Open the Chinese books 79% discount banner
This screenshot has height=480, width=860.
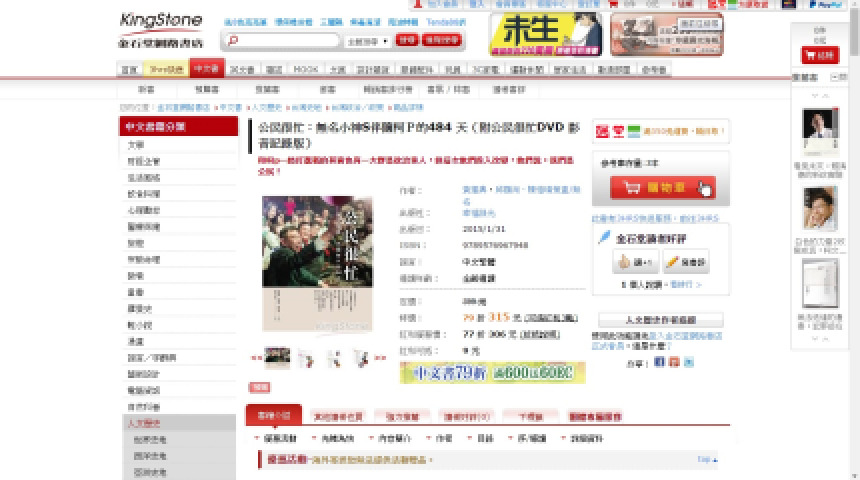pyautogui.click(x=492, y=372)
